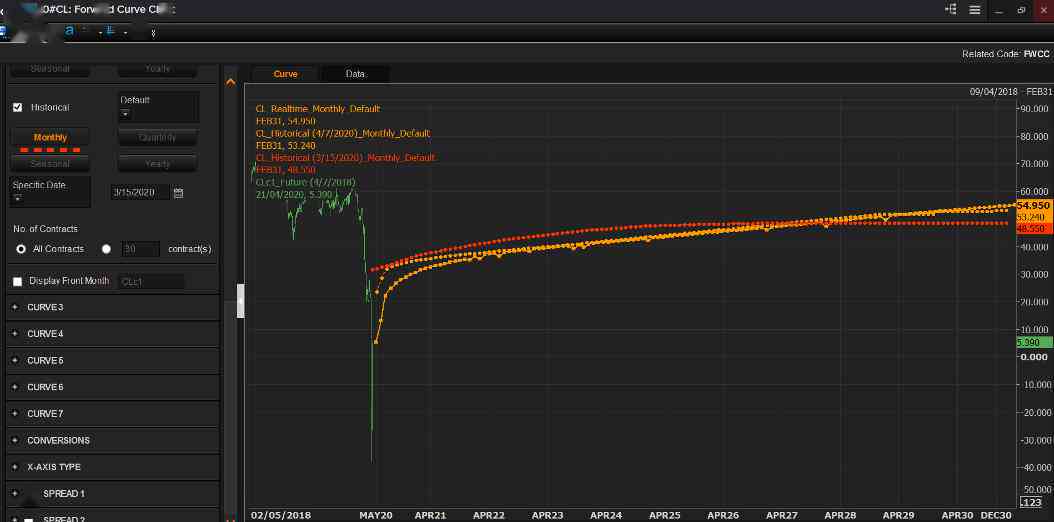Click the CL_Realtime_Monthly_Default legend entry
Viewport: 1054px width, 522px height.
317,109
